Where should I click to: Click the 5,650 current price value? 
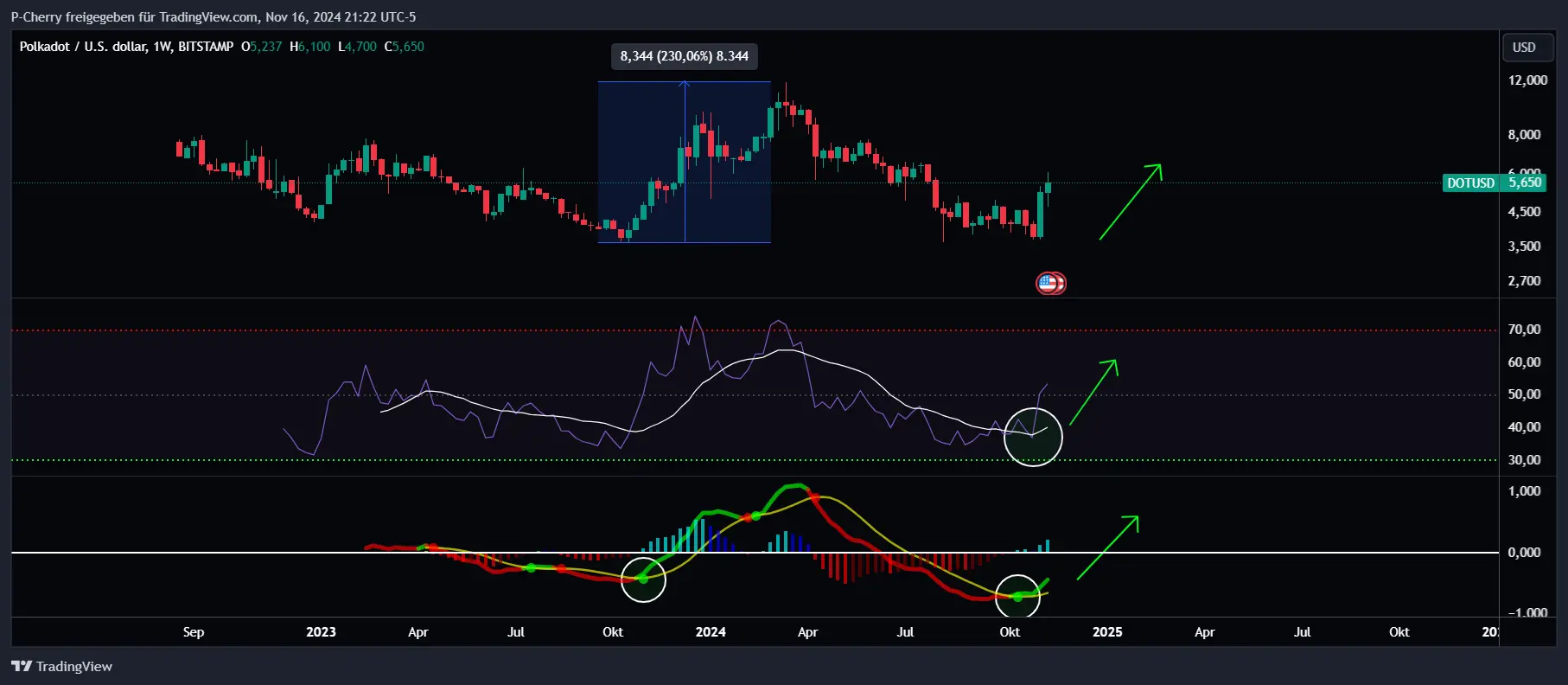tap(1525, 182)
